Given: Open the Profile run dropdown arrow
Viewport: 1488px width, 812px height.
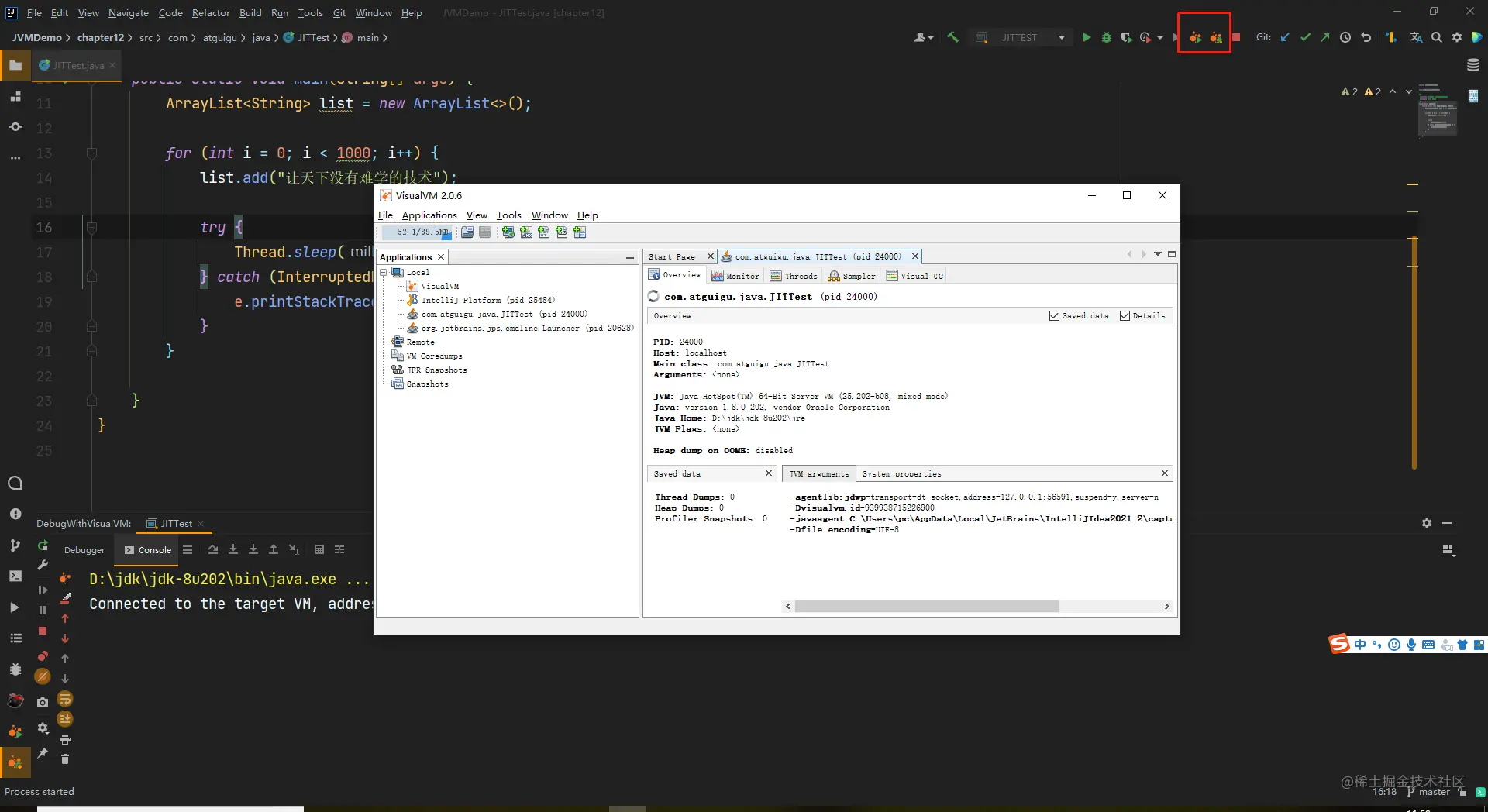Looking at the screenshot, I should click(1160, 38).
